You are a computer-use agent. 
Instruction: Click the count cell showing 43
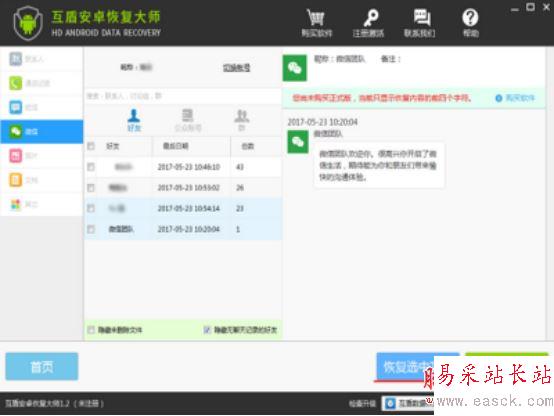click(x=240, y=167)
